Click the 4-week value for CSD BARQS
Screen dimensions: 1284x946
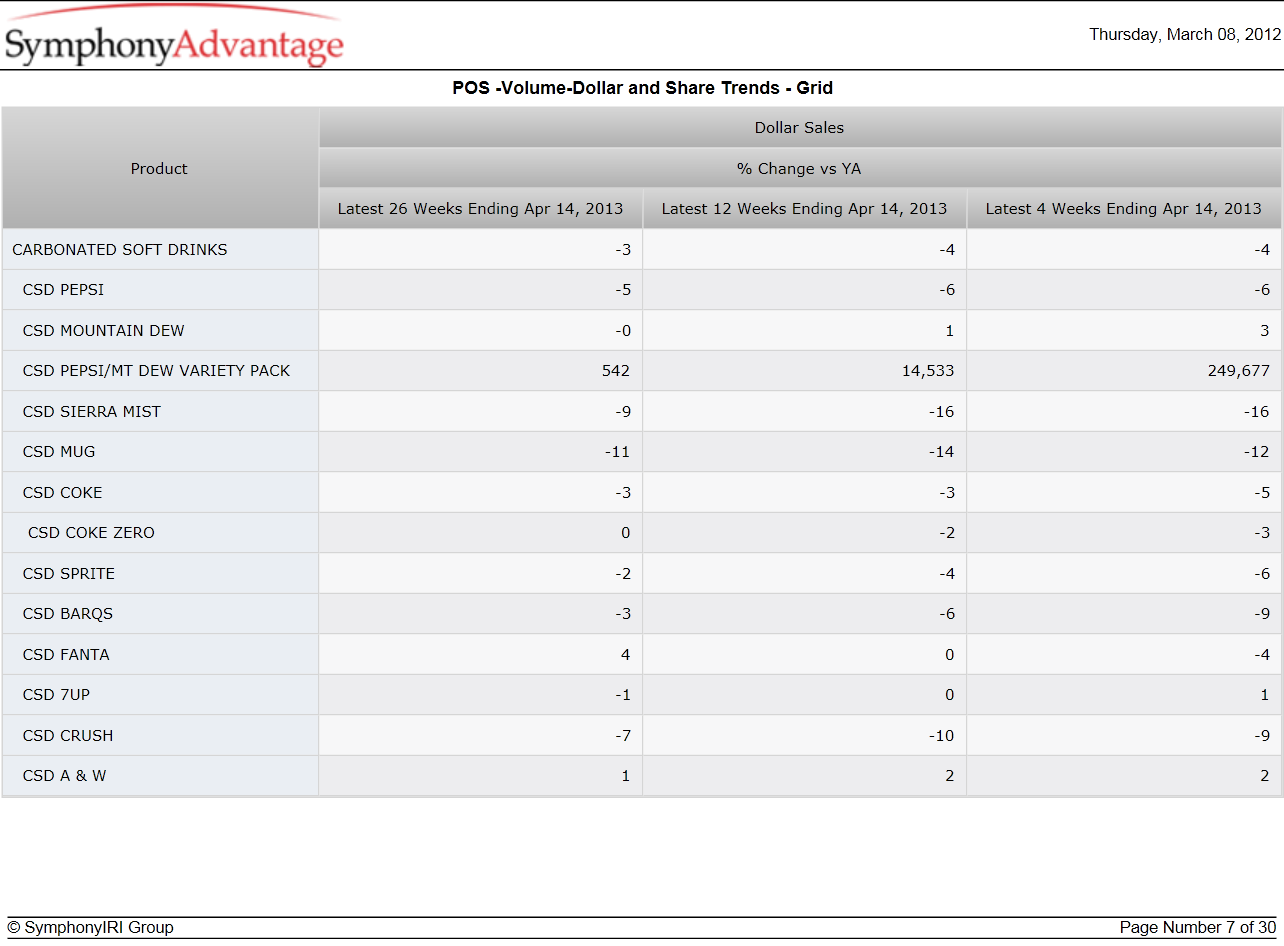1262,614
